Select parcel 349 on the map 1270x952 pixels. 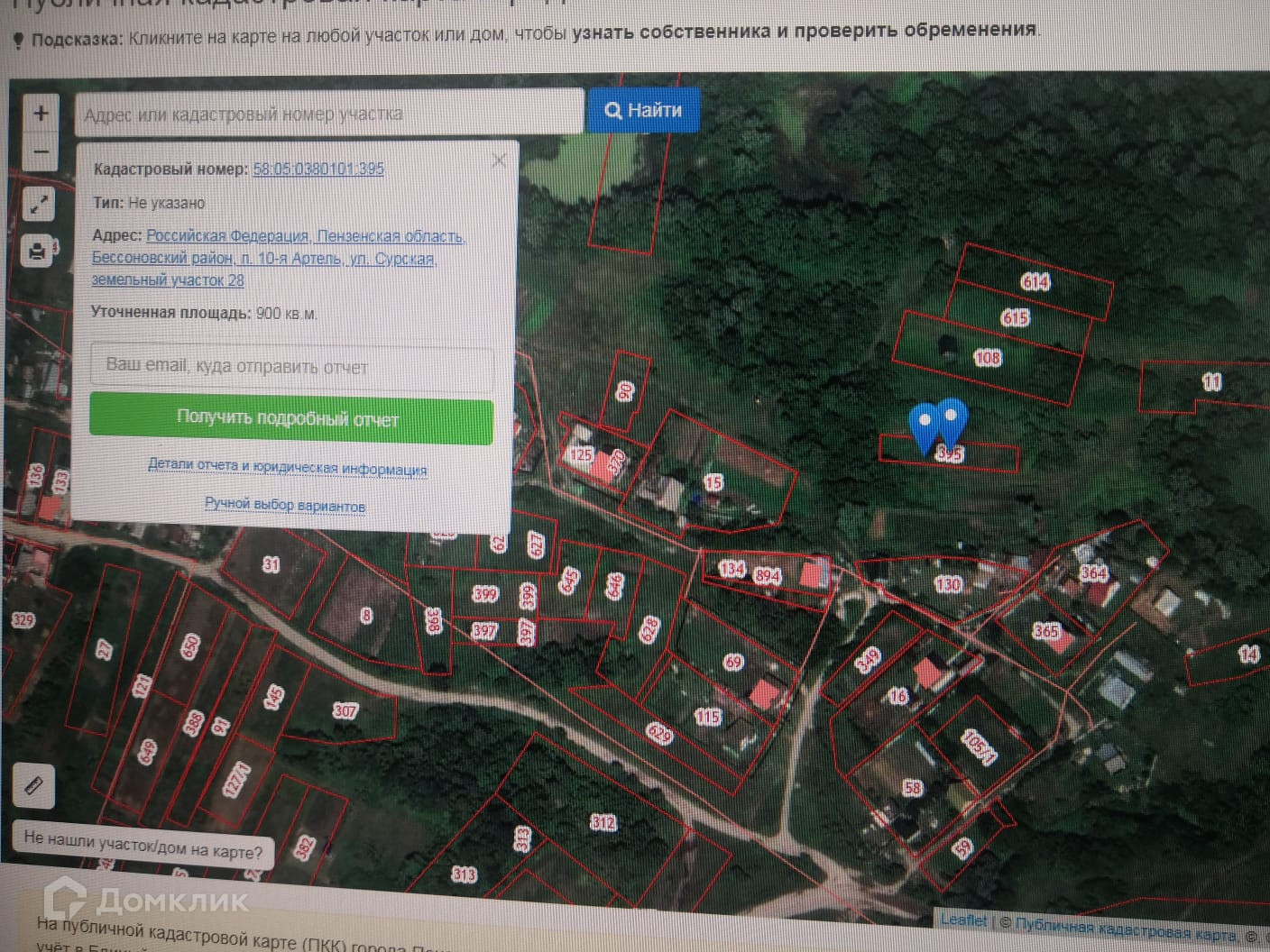(868, 661)
